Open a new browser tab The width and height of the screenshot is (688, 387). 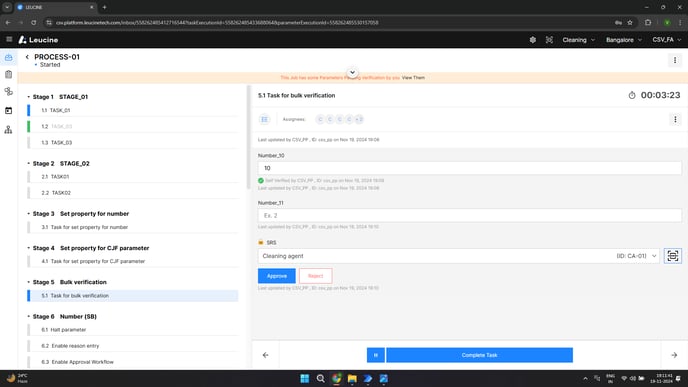click(x=104, y=7)
